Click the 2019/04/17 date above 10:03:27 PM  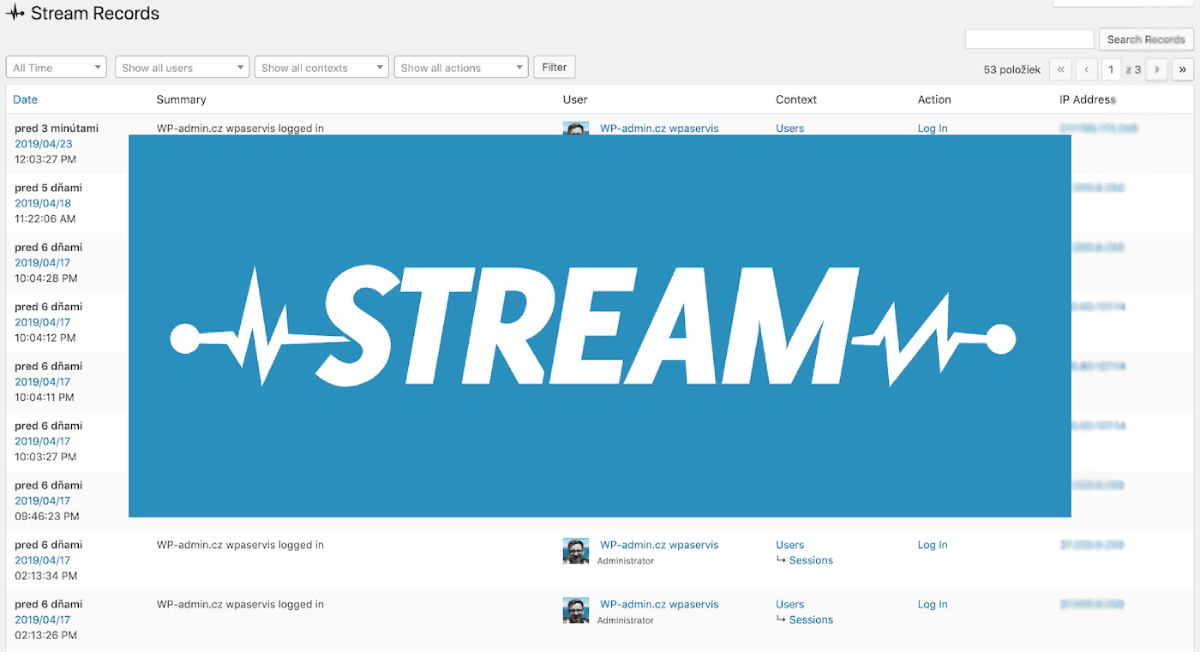click(43, 441)
